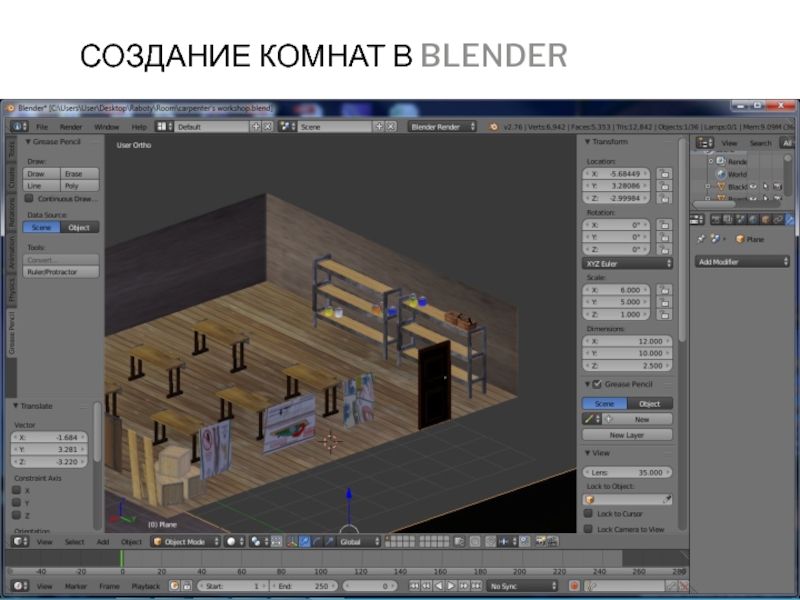Add a new screen layout with plus icon next to Default
The height and width of the screenshot is (600, 800).
256,126
